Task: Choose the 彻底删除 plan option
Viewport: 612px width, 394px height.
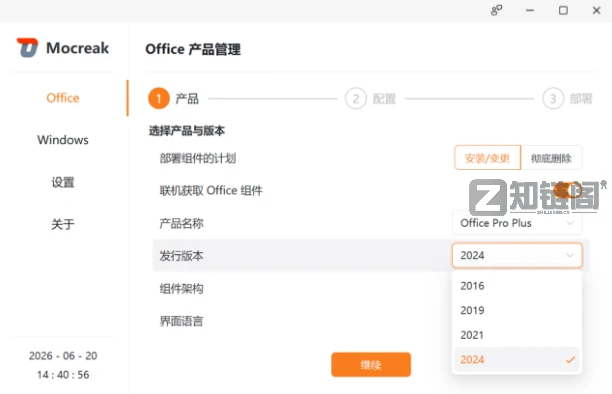Action: pyautogui.click(x=551, y=158)
